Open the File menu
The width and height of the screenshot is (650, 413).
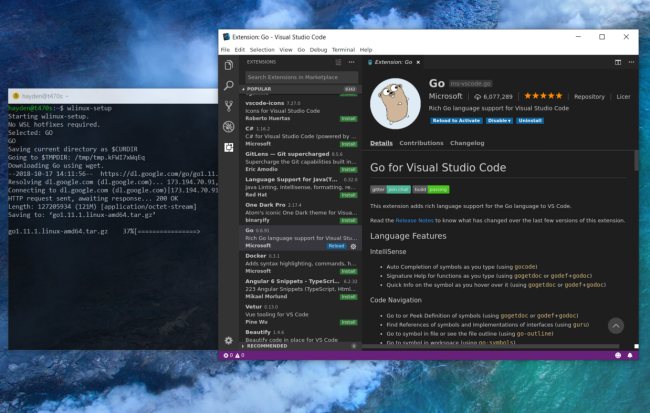[225, 50]
